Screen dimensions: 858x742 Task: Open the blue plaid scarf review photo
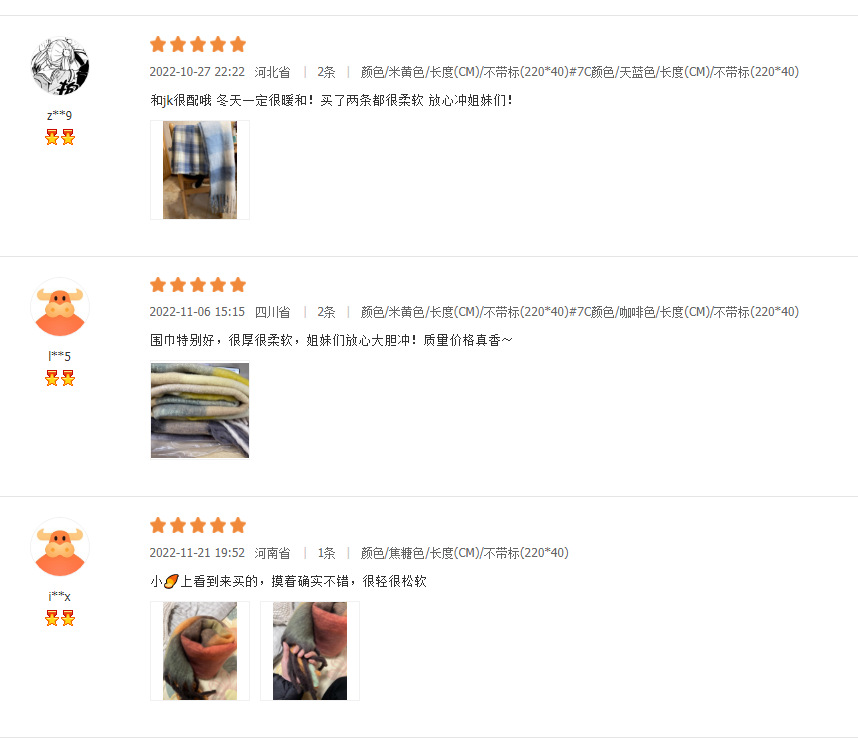tap(200, 170)
